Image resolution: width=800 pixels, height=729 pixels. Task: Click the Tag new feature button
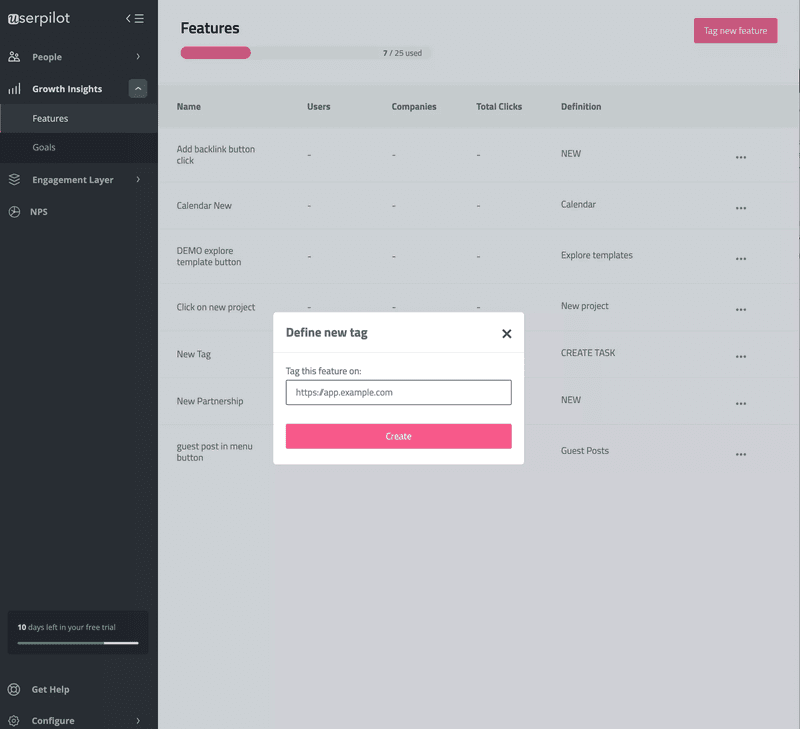[735, 30]
